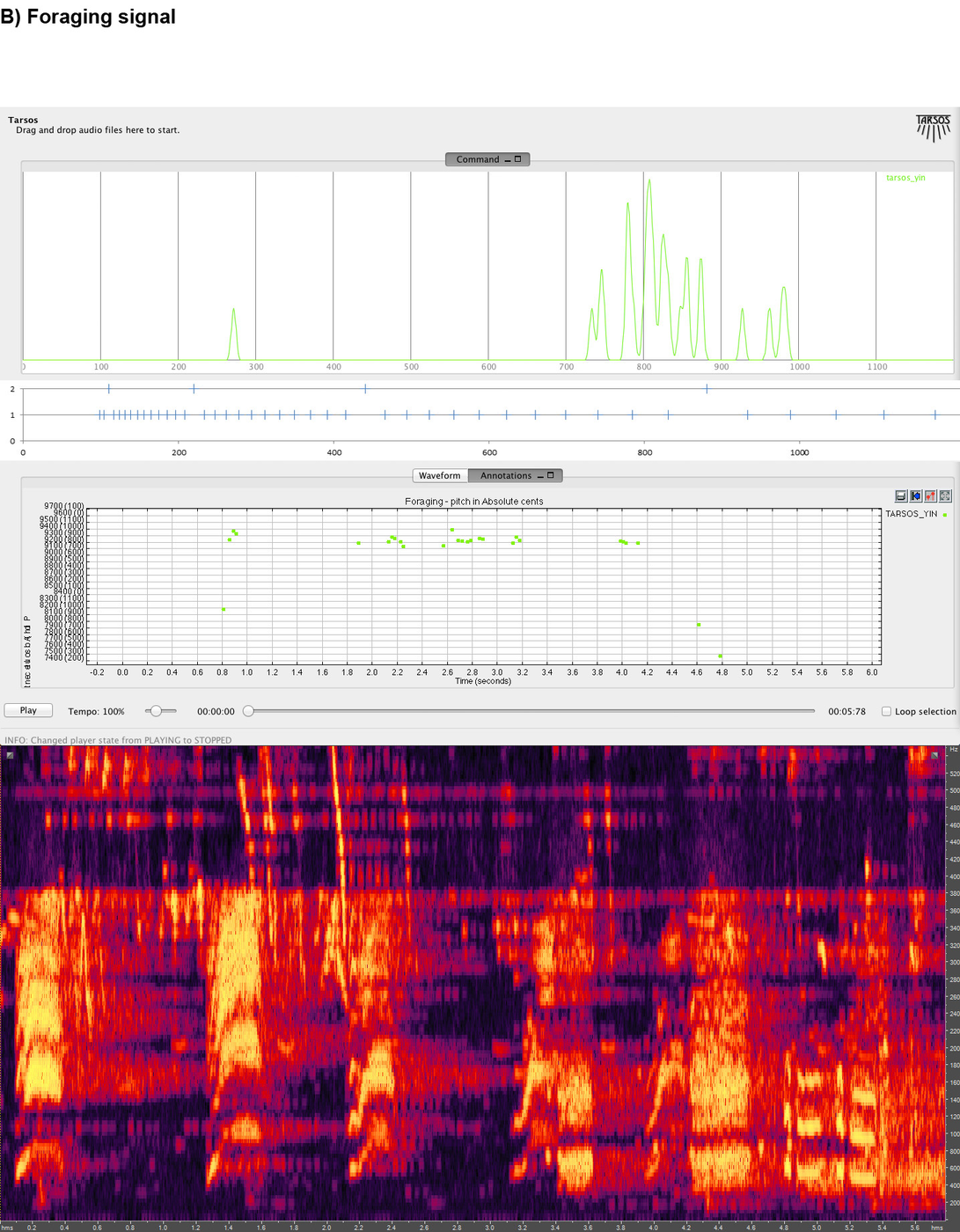This screenshot has height=1232, width=960.
Task: Click the TARSOS_YIN legend entry
Action: tap(912, 514)
